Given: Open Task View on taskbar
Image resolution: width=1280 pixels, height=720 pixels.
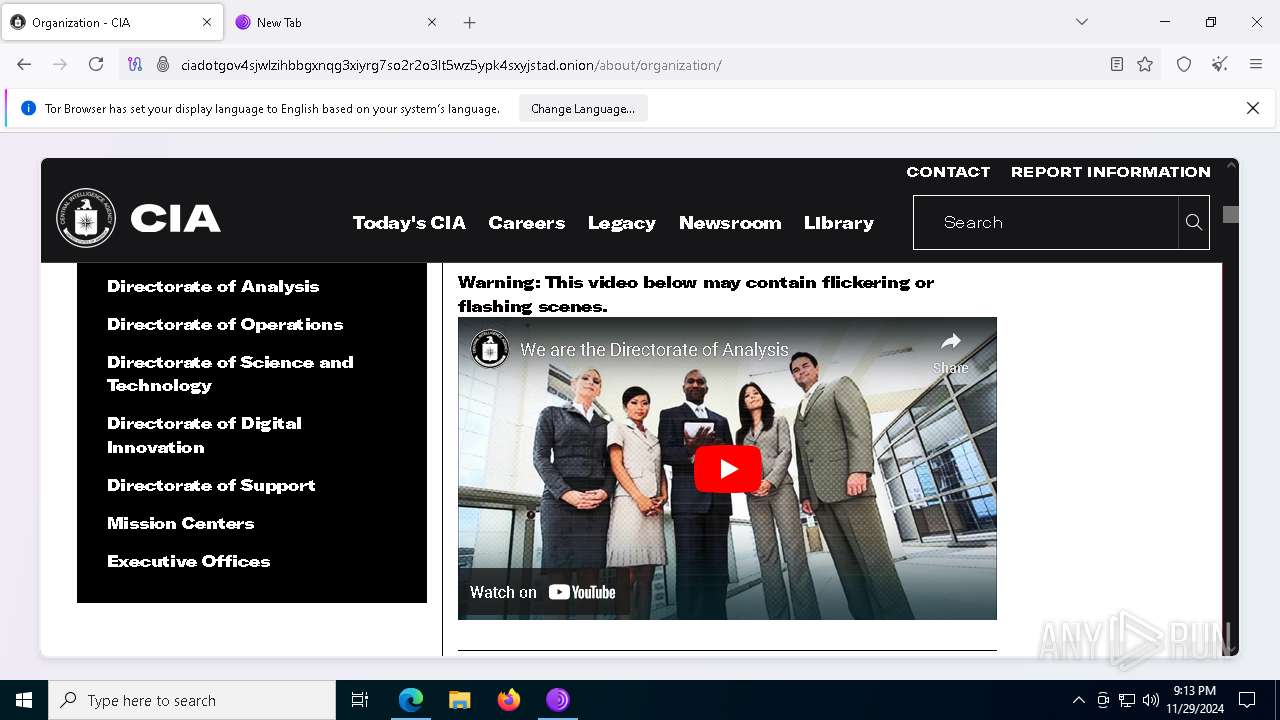Looking at the screenshot, I should tap(360, 700).
